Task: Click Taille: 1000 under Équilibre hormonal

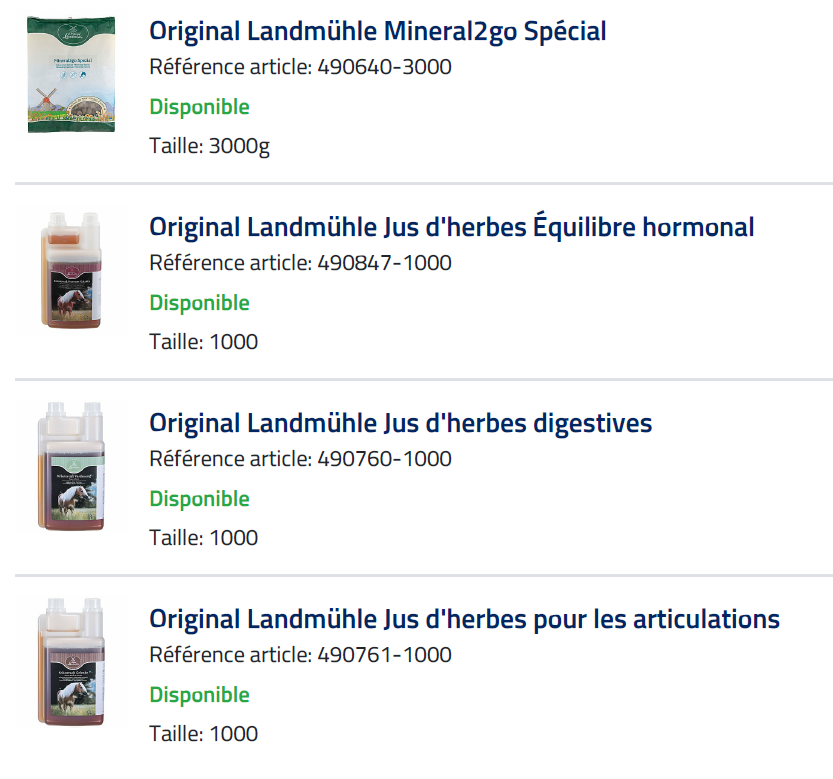Action: tap(203, 342)
